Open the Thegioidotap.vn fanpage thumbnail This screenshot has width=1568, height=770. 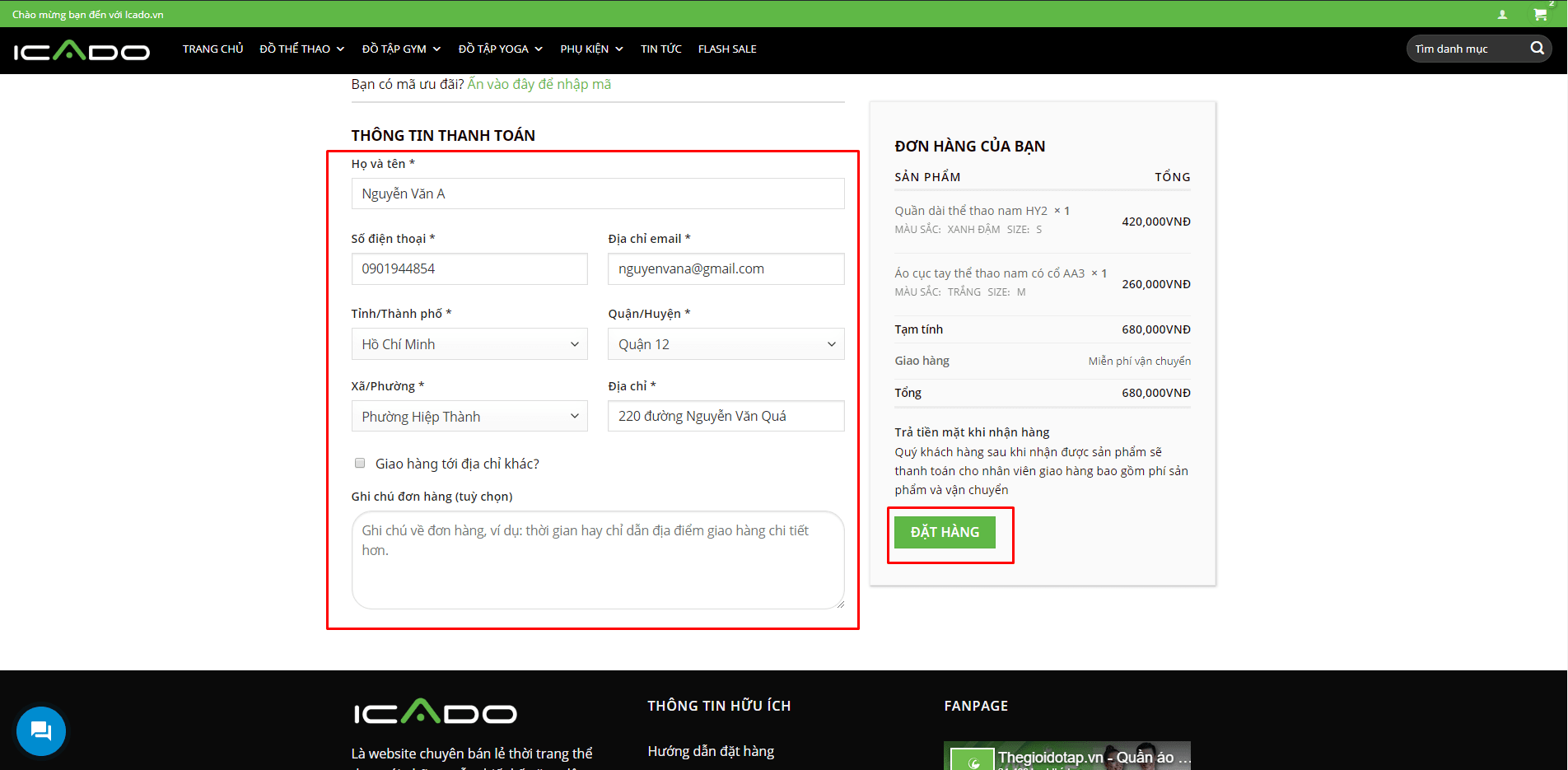[1066, 756]
